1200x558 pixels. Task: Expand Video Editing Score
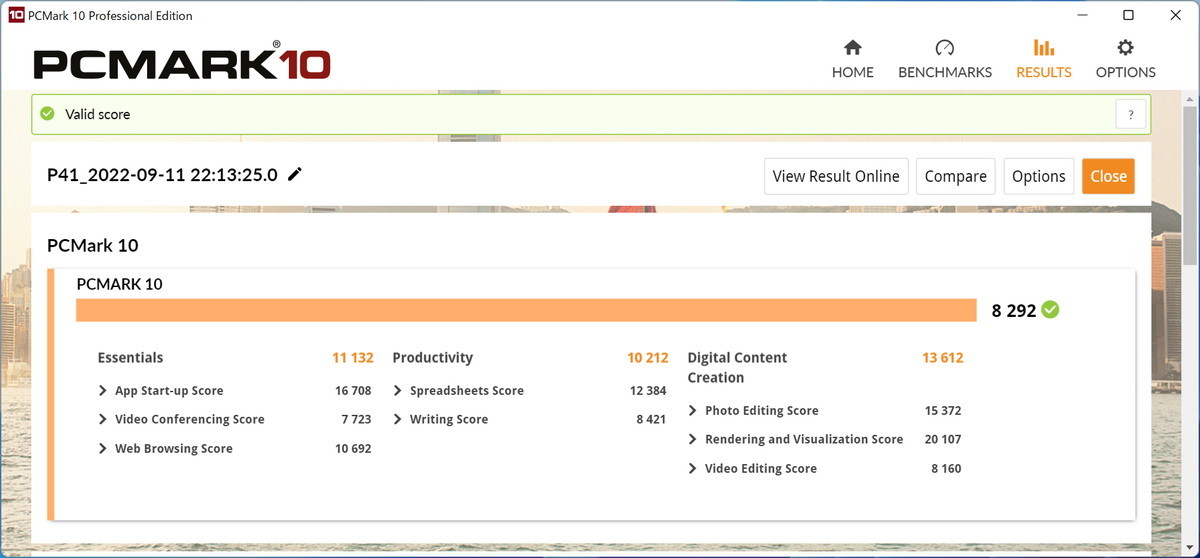(693, 469)
